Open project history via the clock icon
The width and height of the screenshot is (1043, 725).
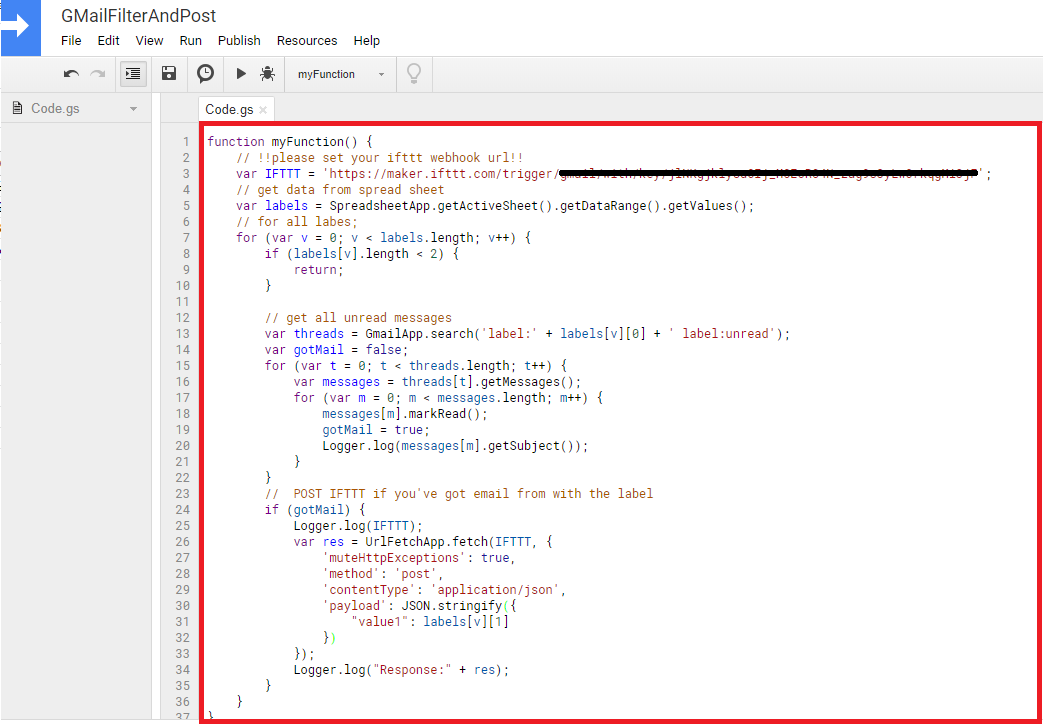coord(205,73)
